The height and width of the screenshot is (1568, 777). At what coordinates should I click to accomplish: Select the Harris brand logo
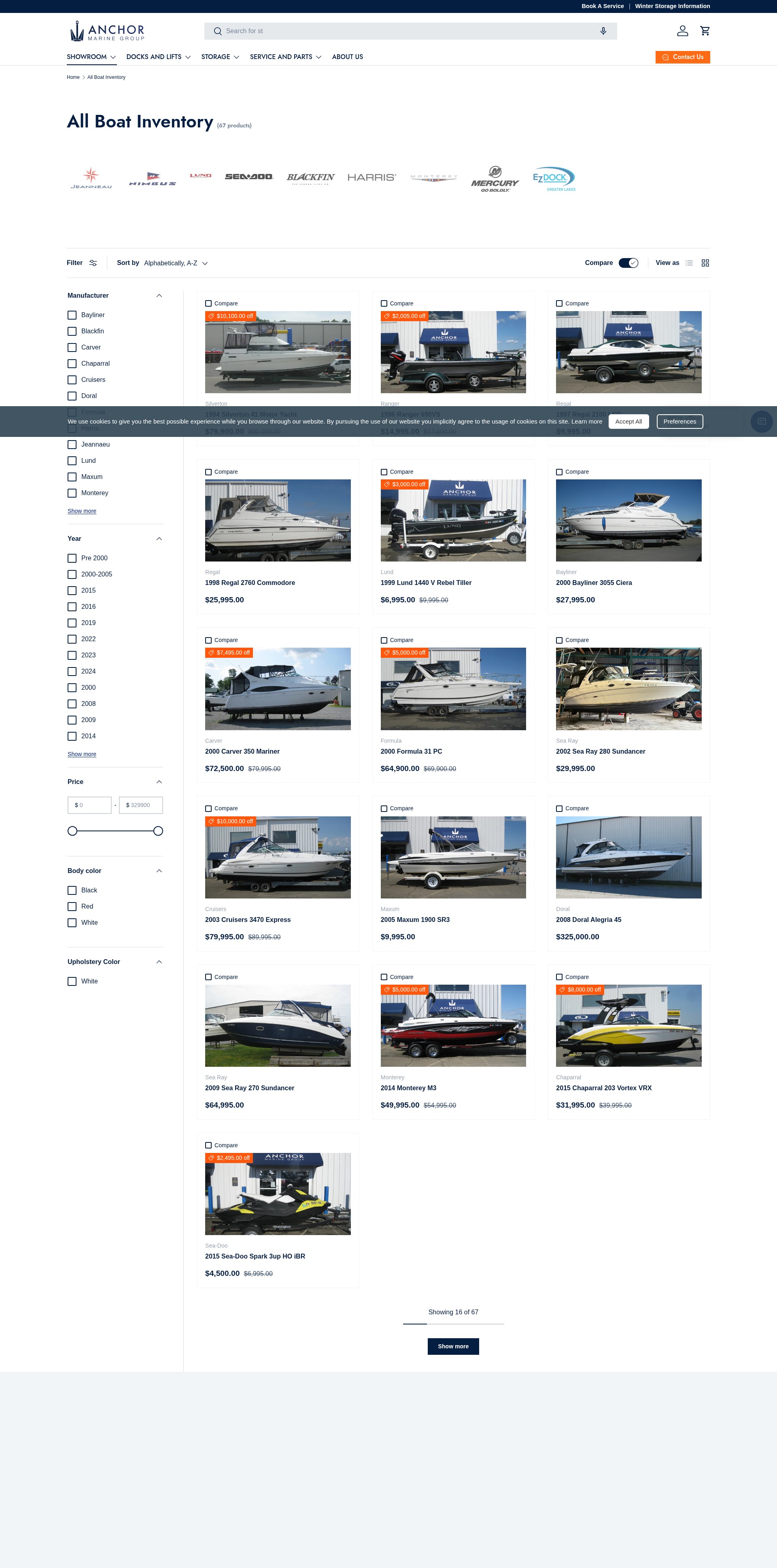click(372, 177)
